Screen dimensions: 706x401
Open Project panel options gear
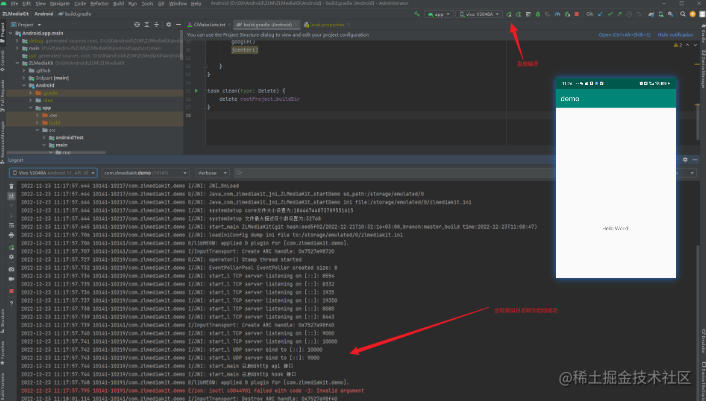168,25
